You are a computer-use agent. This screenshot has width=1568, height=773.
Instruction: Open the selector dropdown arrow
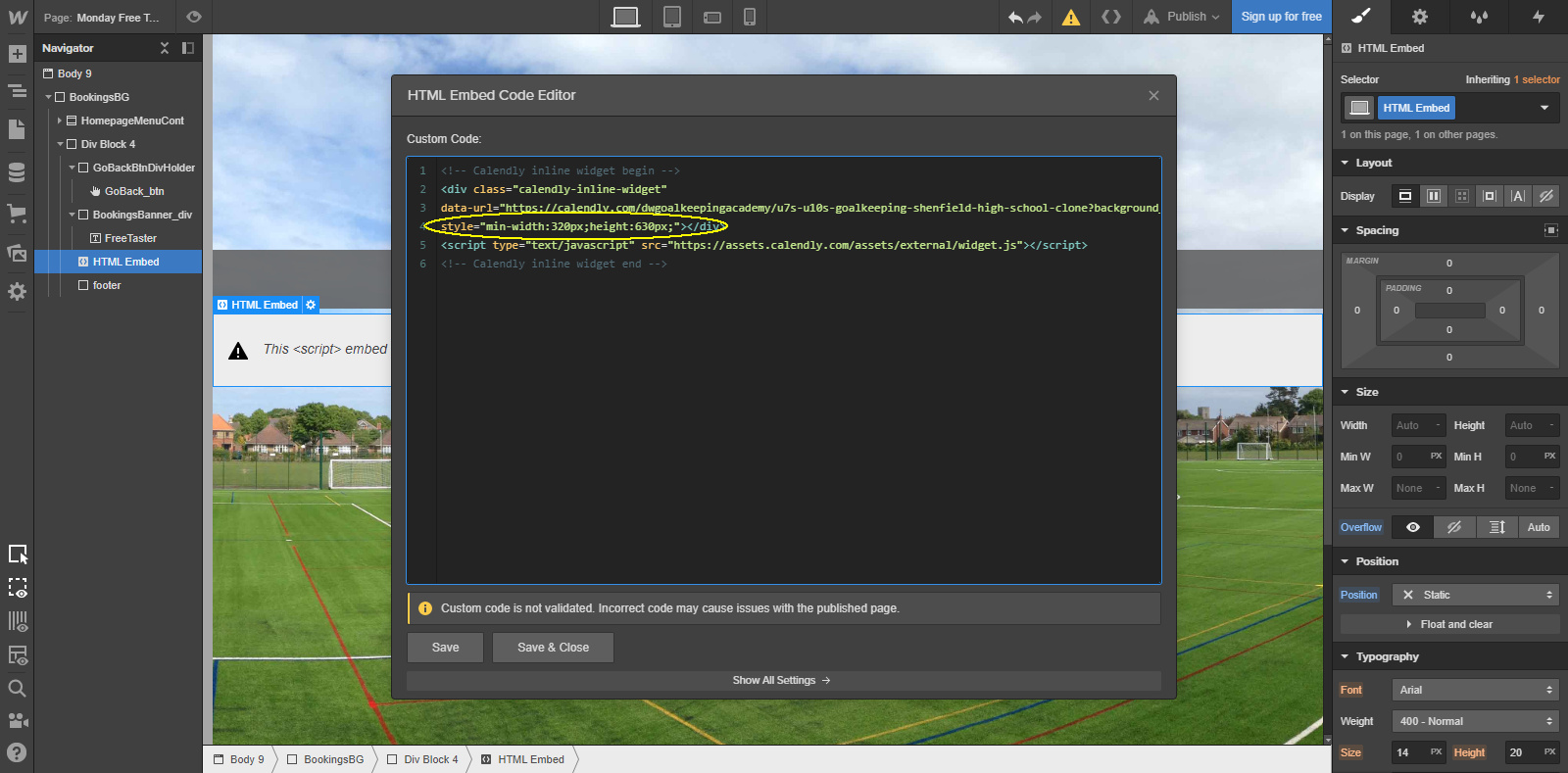click(1544, 108)
